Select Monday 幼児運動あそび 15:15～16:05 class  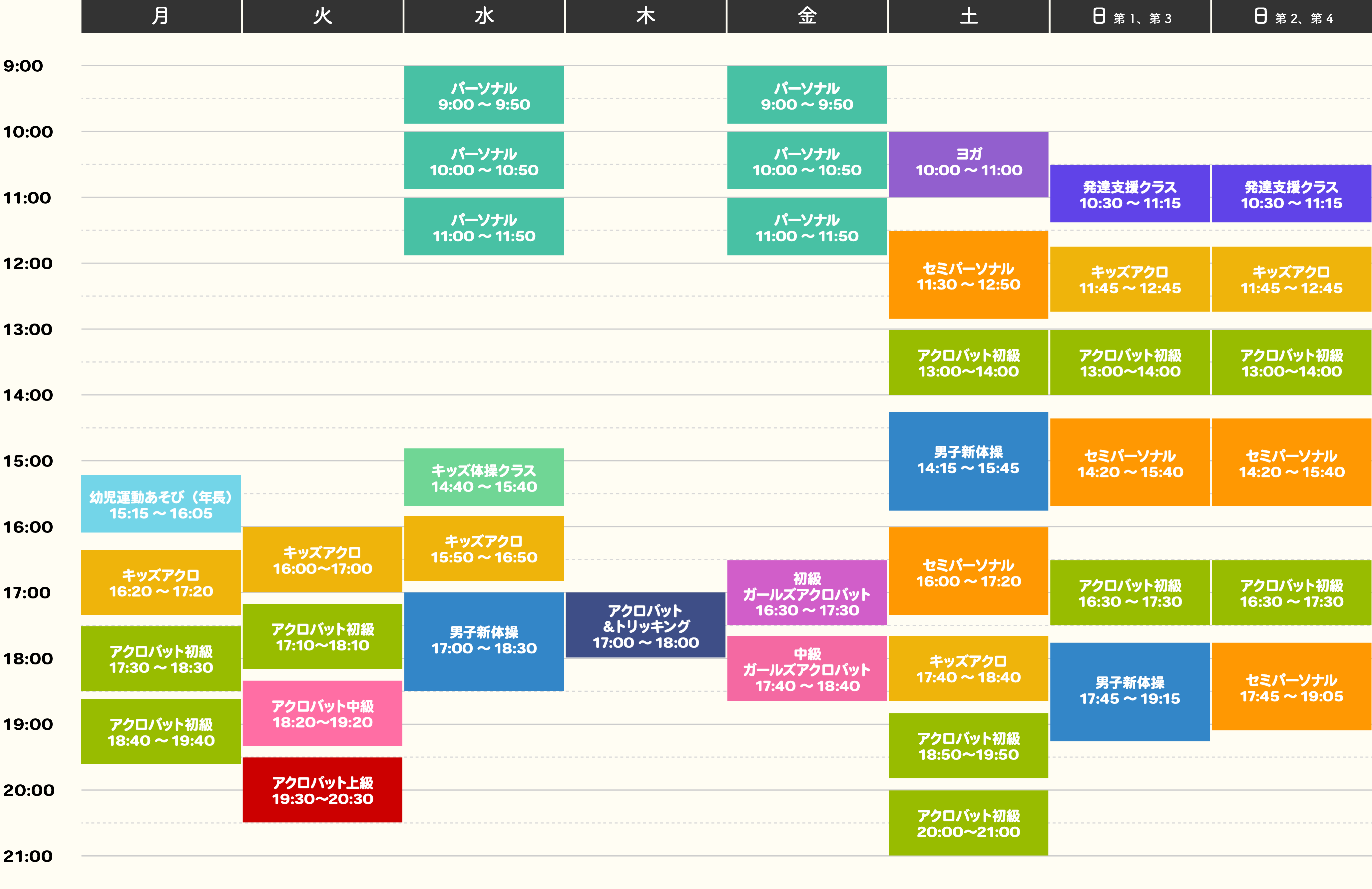(161, 504)
